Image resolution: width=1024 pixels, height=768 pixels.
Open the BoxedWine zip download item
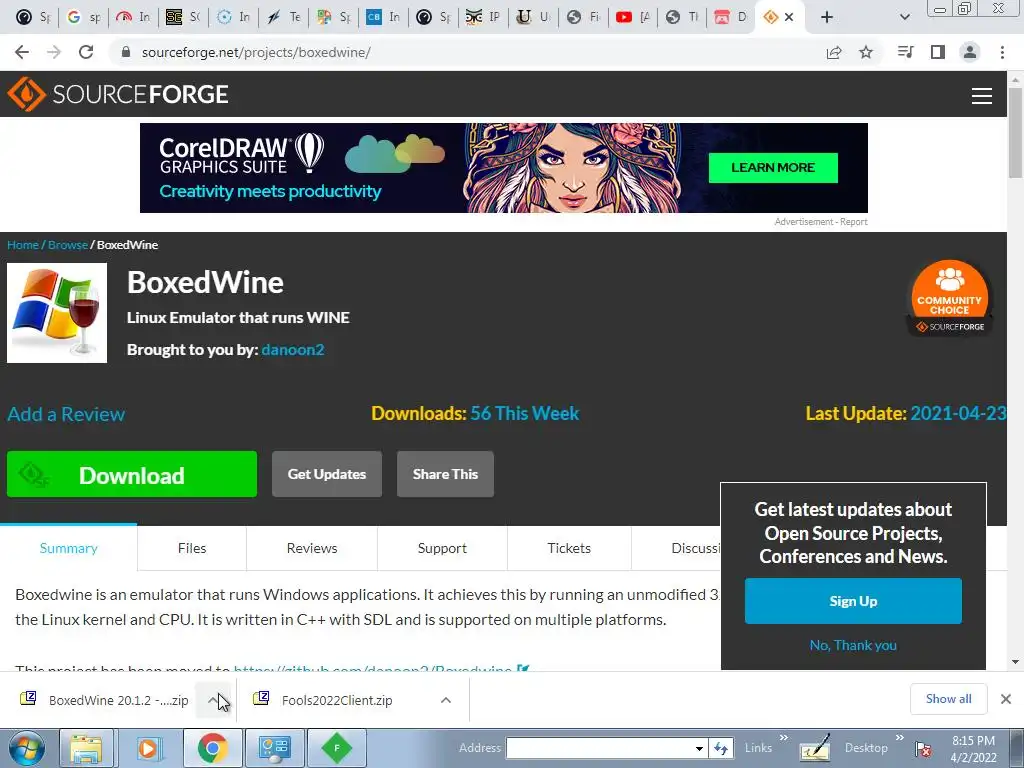tap(106, 700)
